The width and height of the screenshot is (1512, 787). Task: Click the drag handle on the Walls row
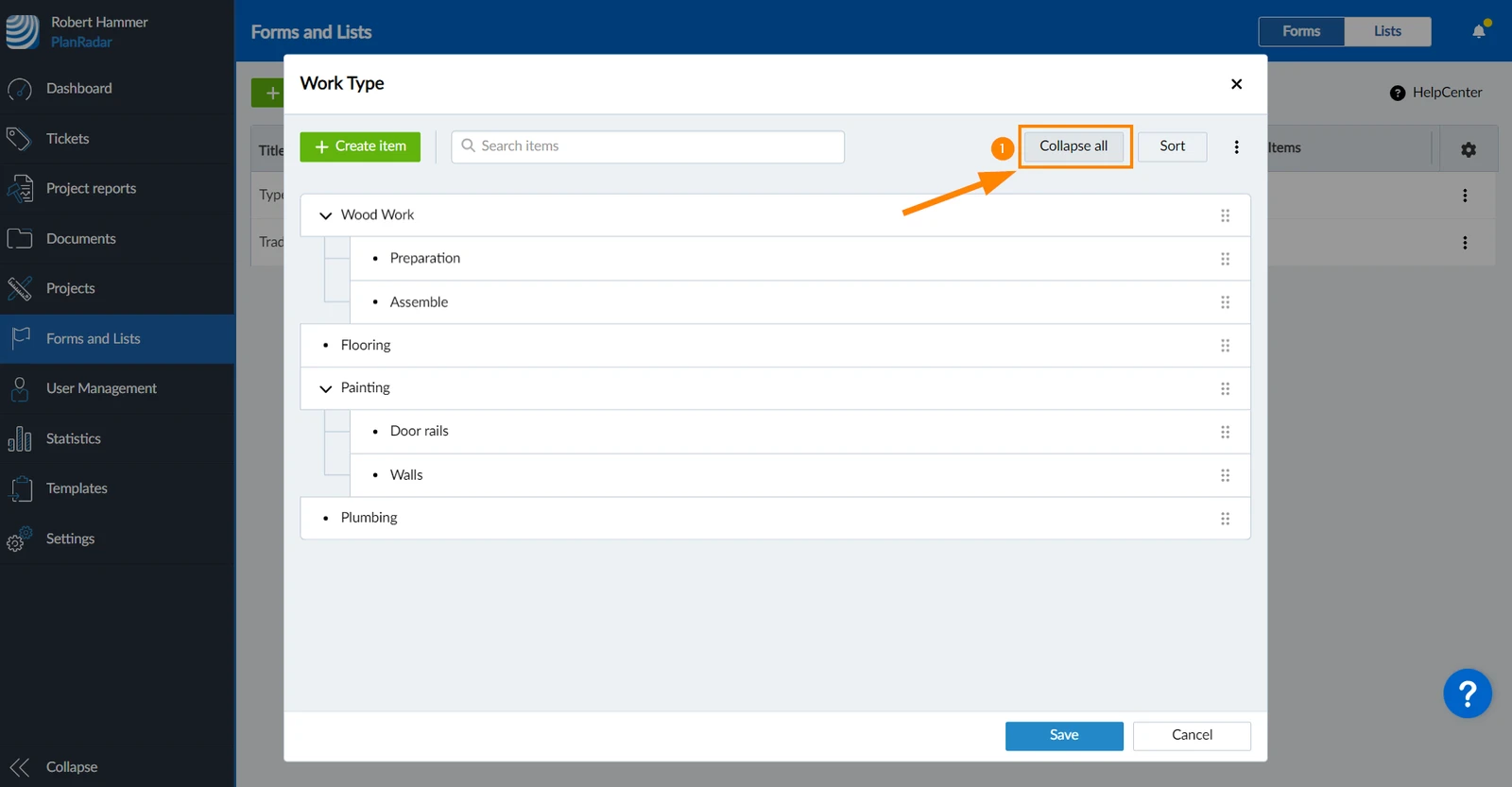(1225, 475)
